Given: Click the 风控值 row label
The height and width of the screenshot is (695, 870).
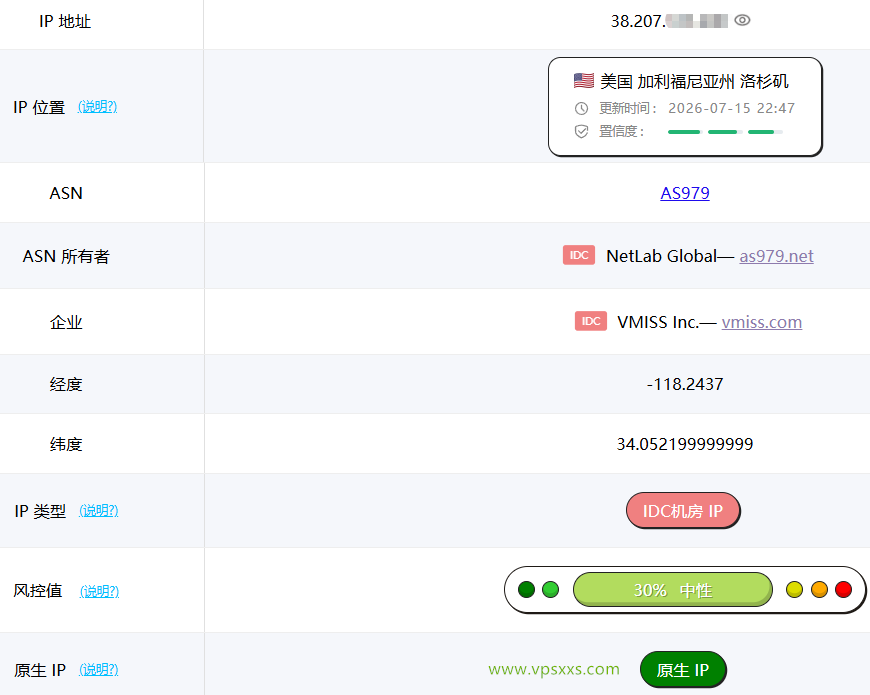Looking at the screenshot, I should [x=38, y=591].
